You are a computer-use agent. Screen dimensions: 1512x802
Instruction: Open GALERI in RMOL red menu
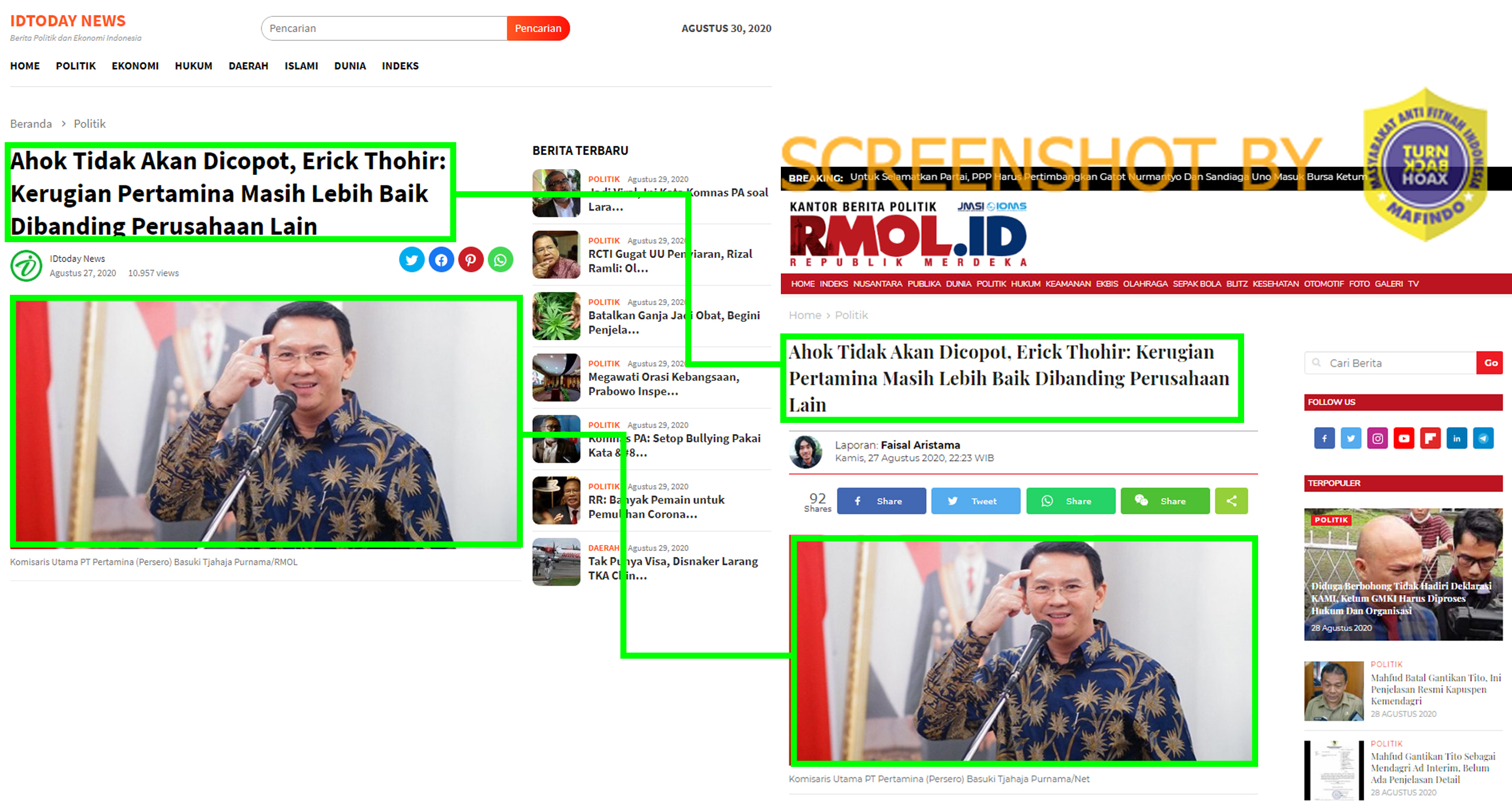click(1388, 284)
